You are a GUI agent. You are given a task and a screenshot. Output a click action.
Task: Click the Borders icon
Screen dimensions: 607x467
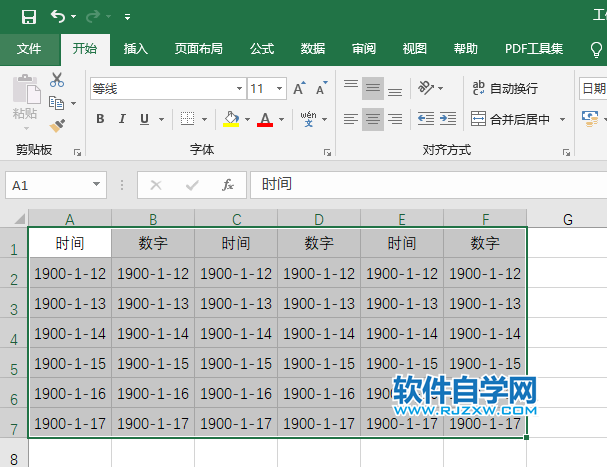187,119
